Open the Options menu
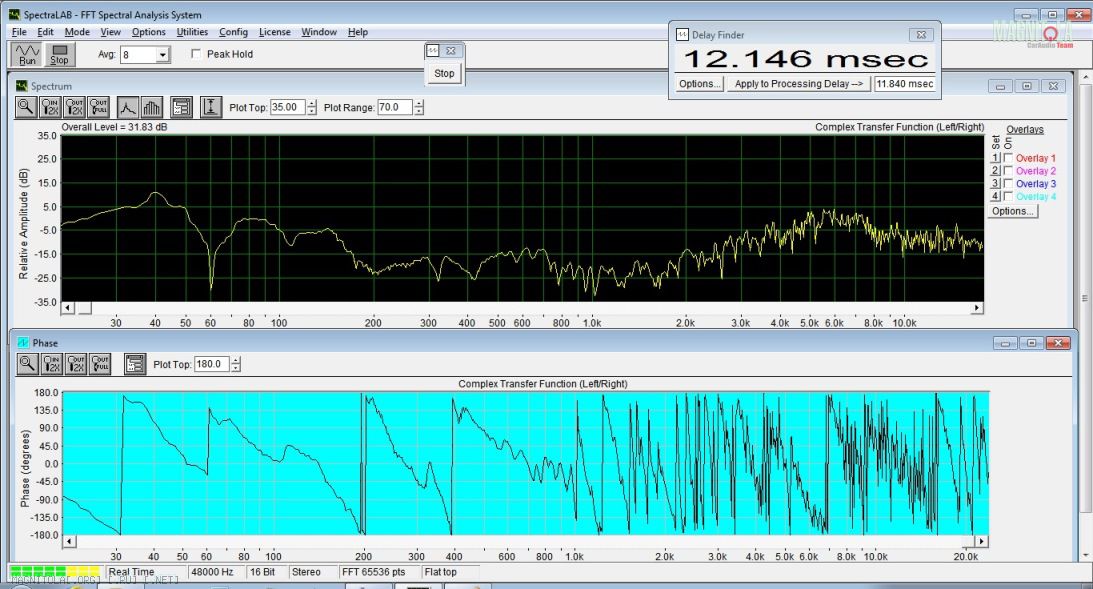Viewport: 1093px width, 589px height. 148,31
